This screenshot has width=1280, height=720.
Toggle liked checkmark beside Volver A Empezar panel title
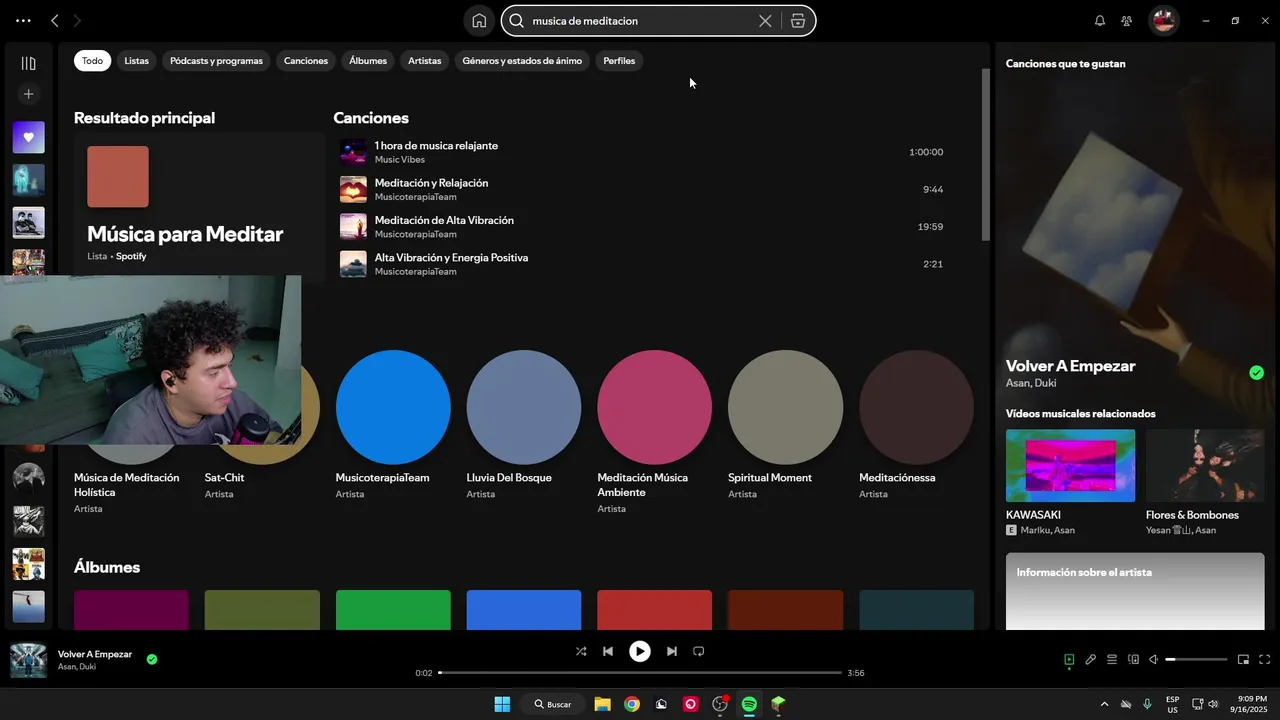1256,373
